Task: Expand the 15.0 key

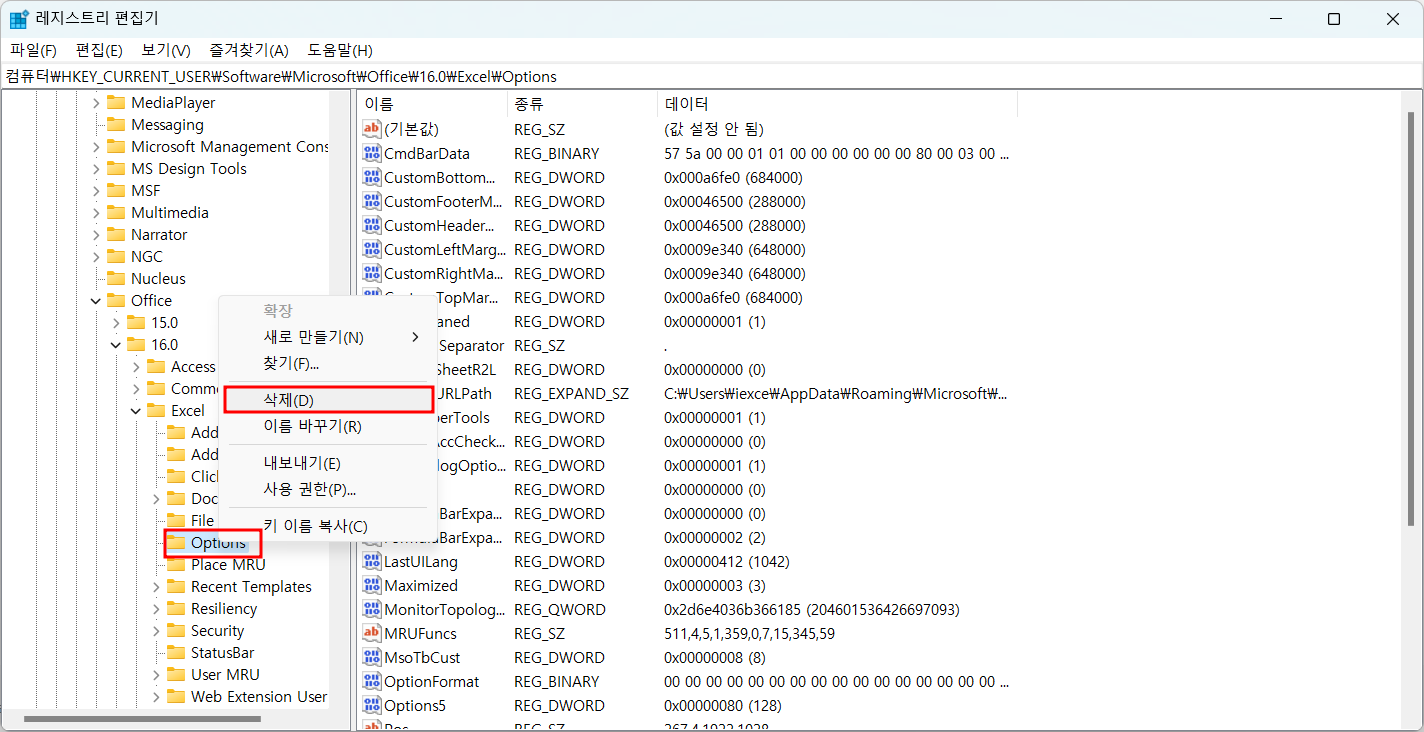Action: tap(116, 323)
